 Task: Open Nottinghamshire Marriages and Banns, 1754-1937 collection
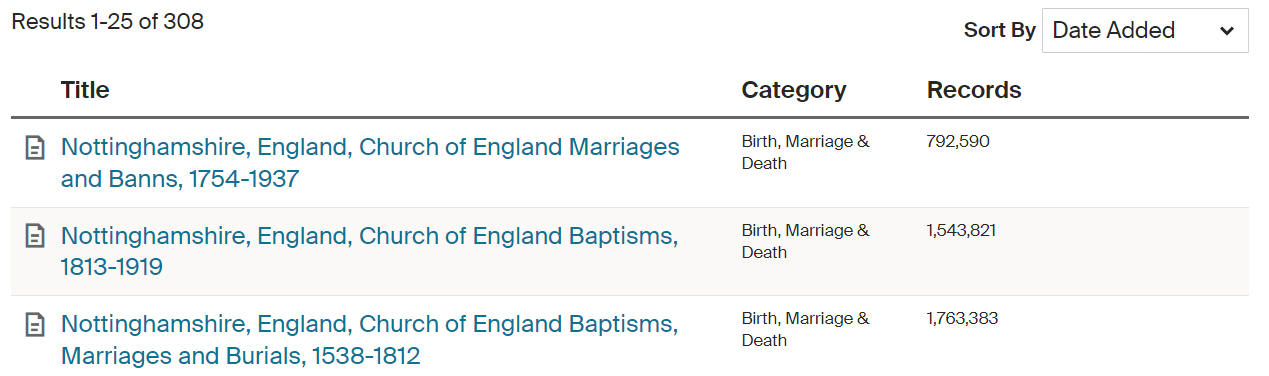[x=370, y=163]
